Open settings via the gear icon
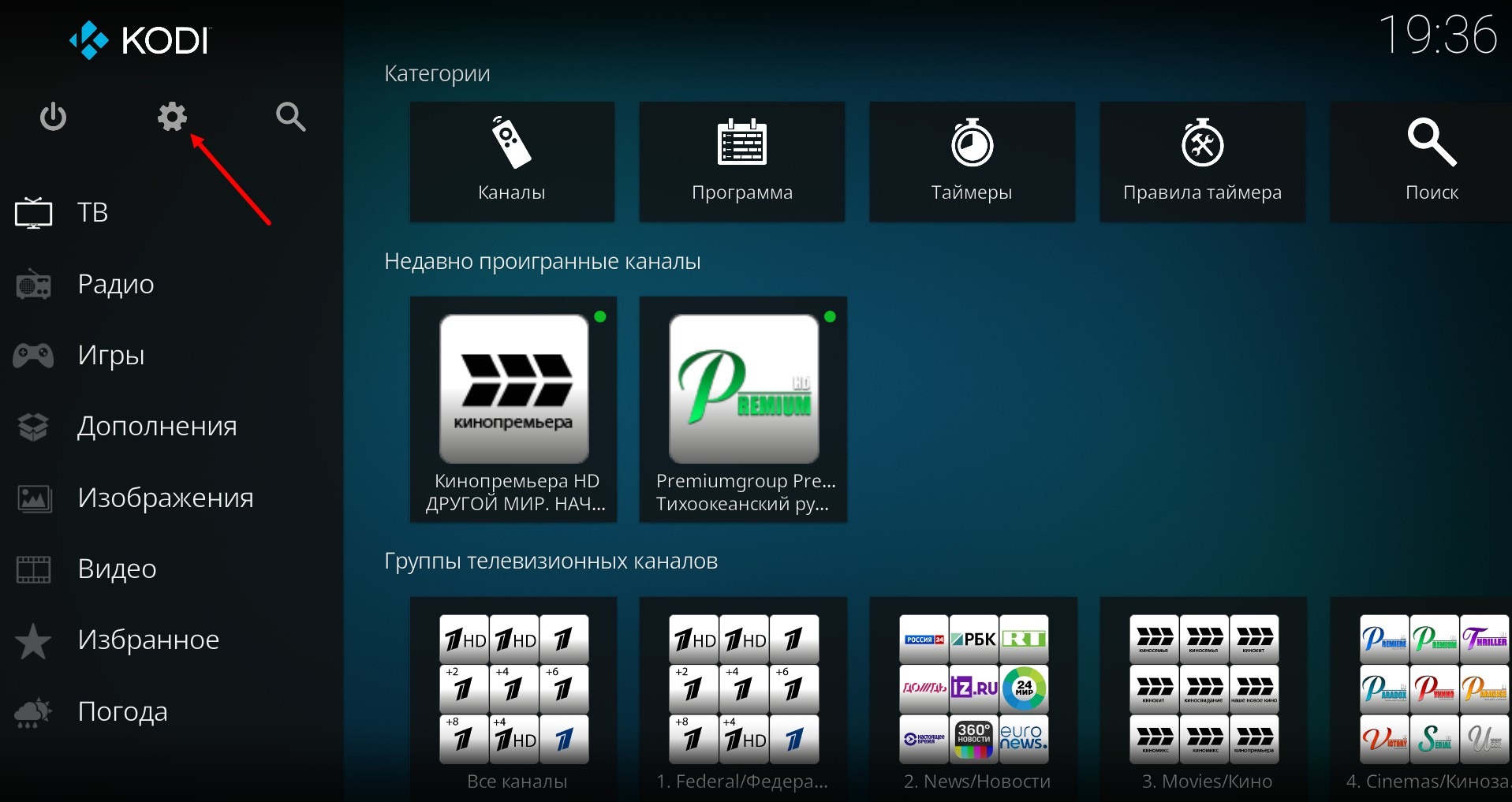Image resolution: width=1512 pixels, height=802 pixels. pyautogui.click(x=172, y=118)
